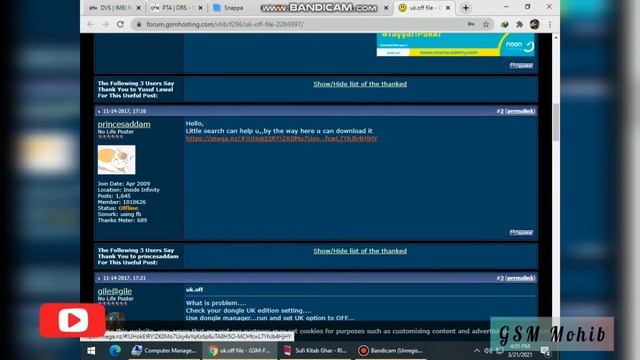This screenshot has width=640, height=360.
Task: Quote princesaddam's post
Action: 521,232
